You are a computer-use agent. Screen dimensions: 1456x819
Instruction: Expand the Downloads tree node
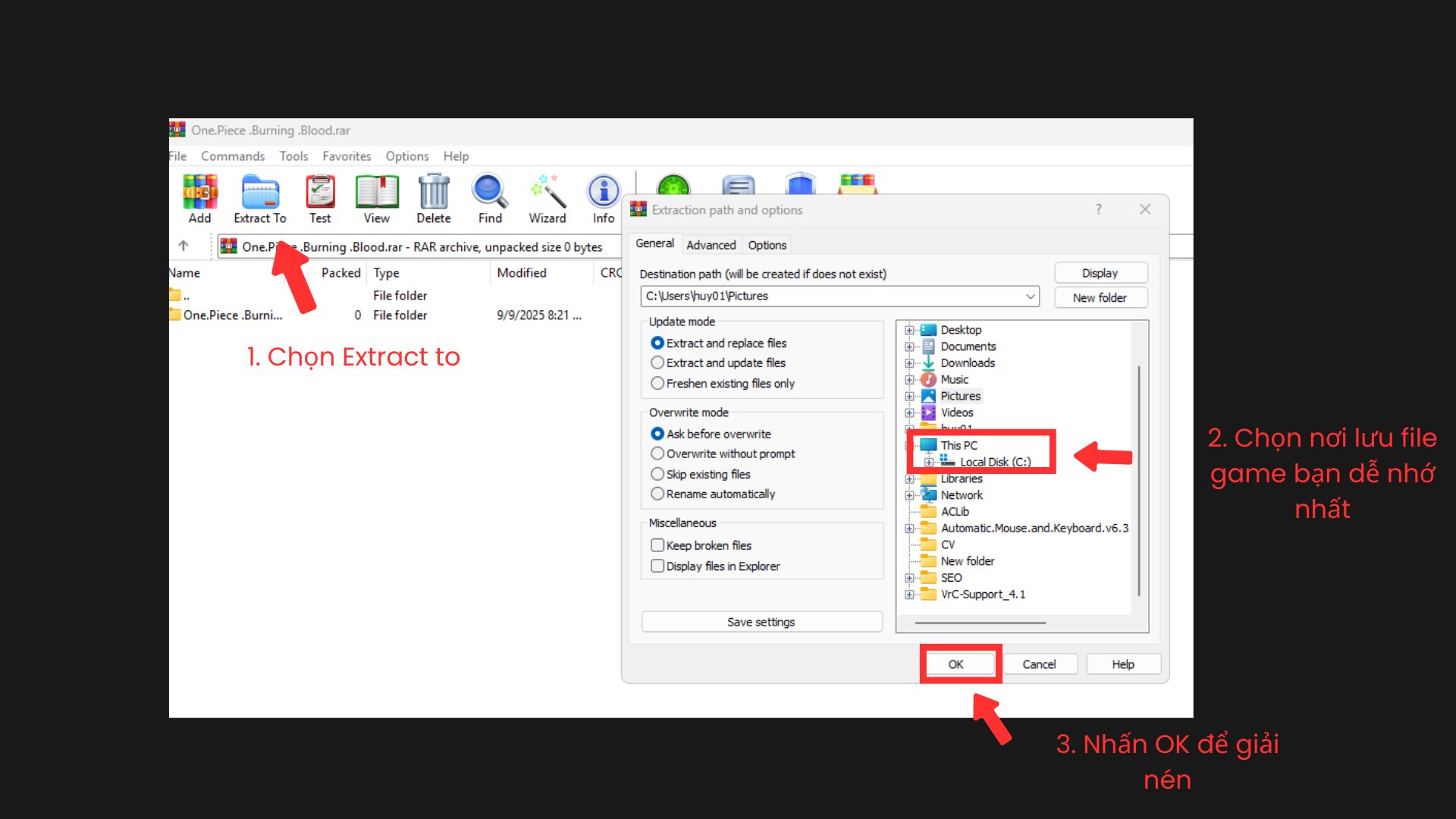[909, 363]
